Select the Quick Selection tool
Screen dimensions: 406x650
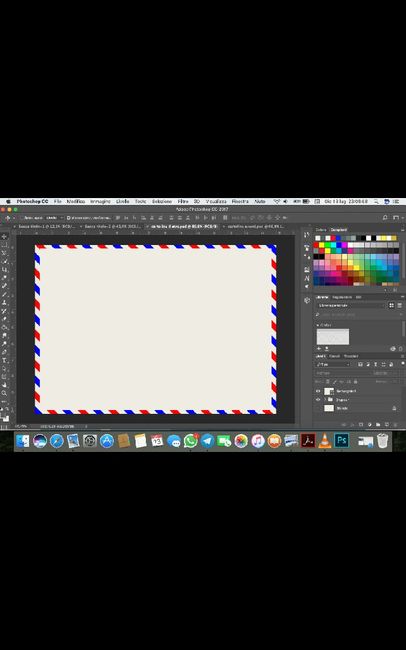click(4, 261)
